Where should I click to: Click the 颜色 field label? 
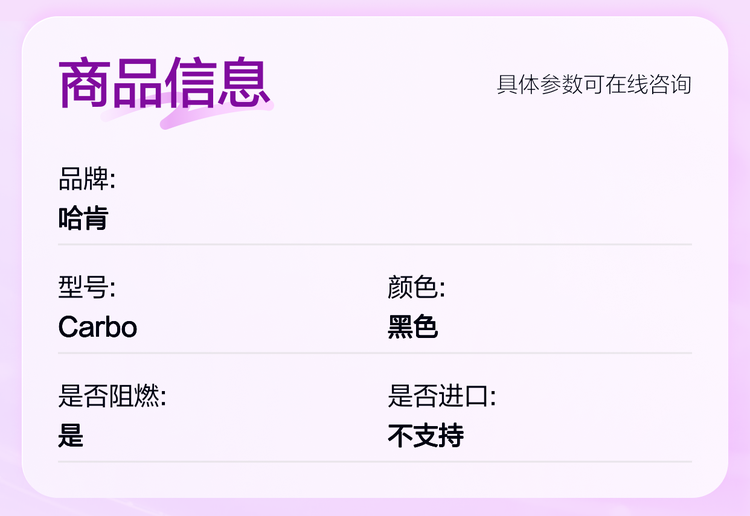(x=416, y=288)
